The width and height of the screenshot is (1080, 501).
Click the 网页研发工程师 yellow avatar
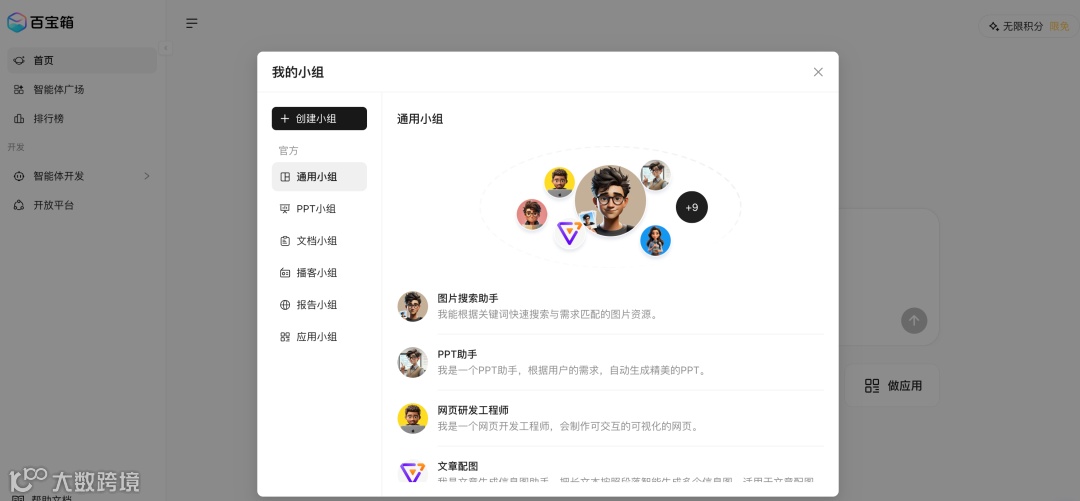pyautogui.click(x=413, y=418)
